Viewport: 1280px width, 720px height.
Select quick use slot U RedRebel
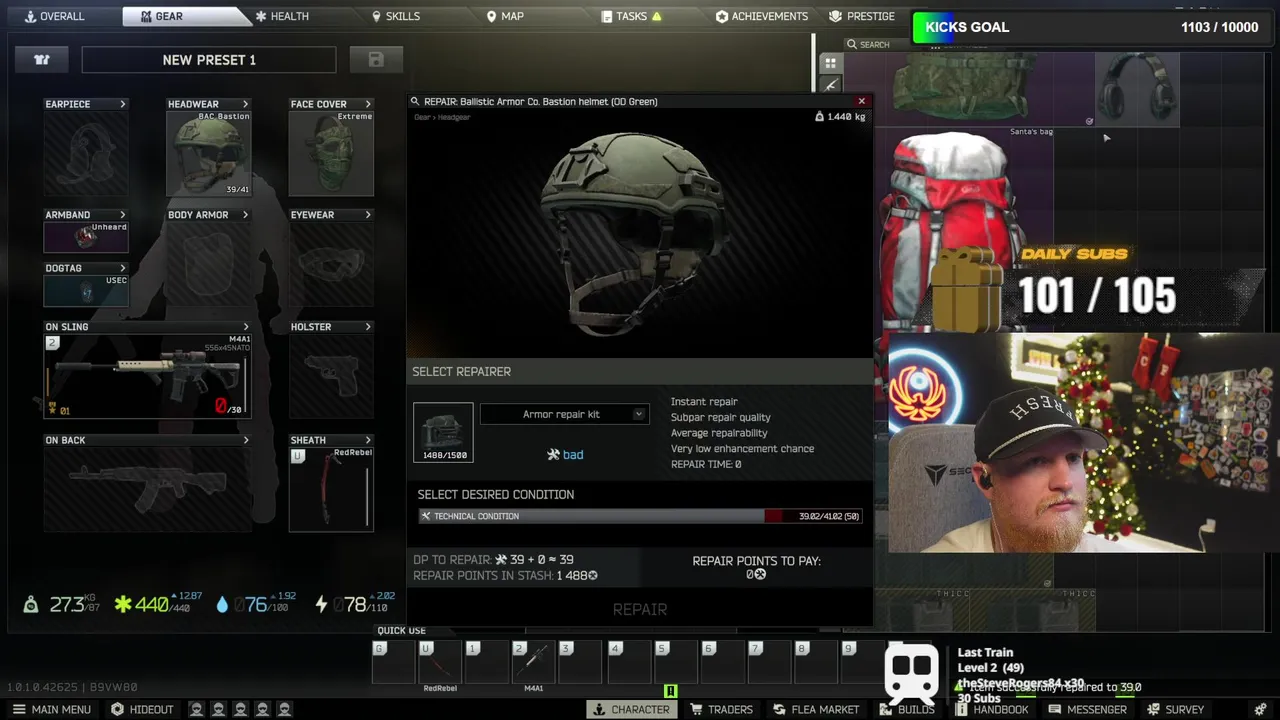click(x=440, y=661)
